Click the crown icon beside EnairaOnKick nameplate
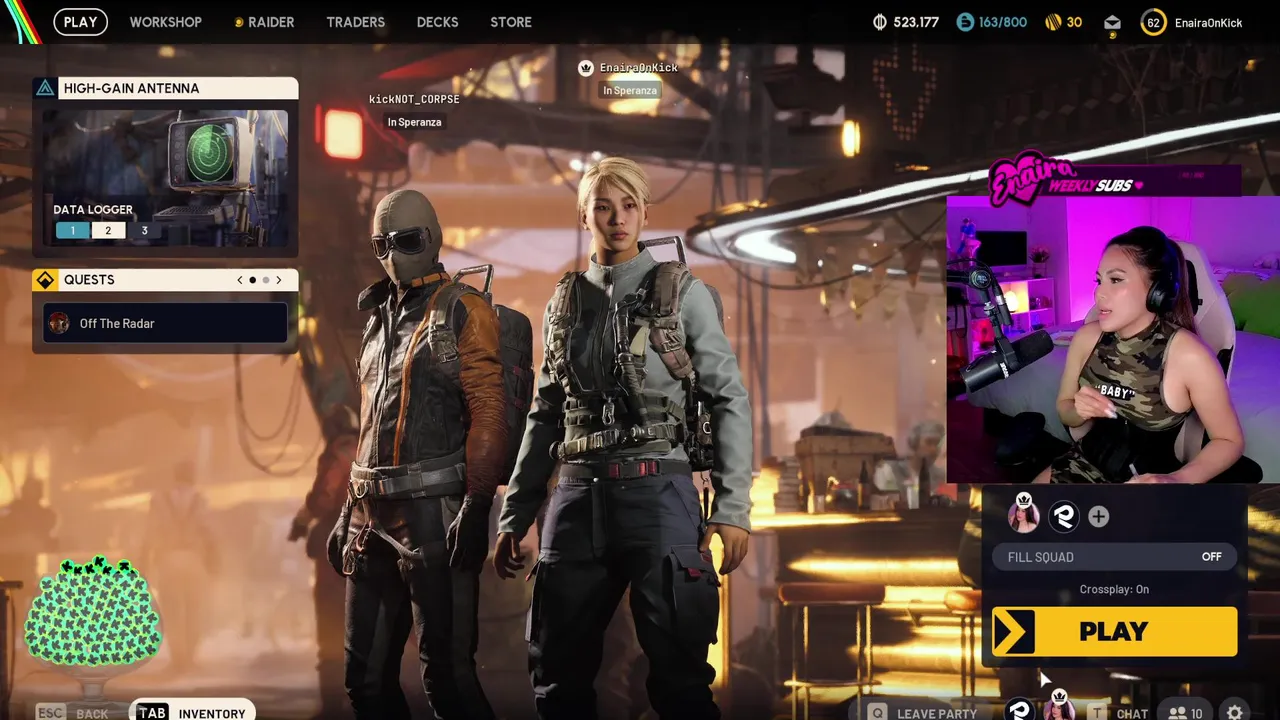 (586, 68)
